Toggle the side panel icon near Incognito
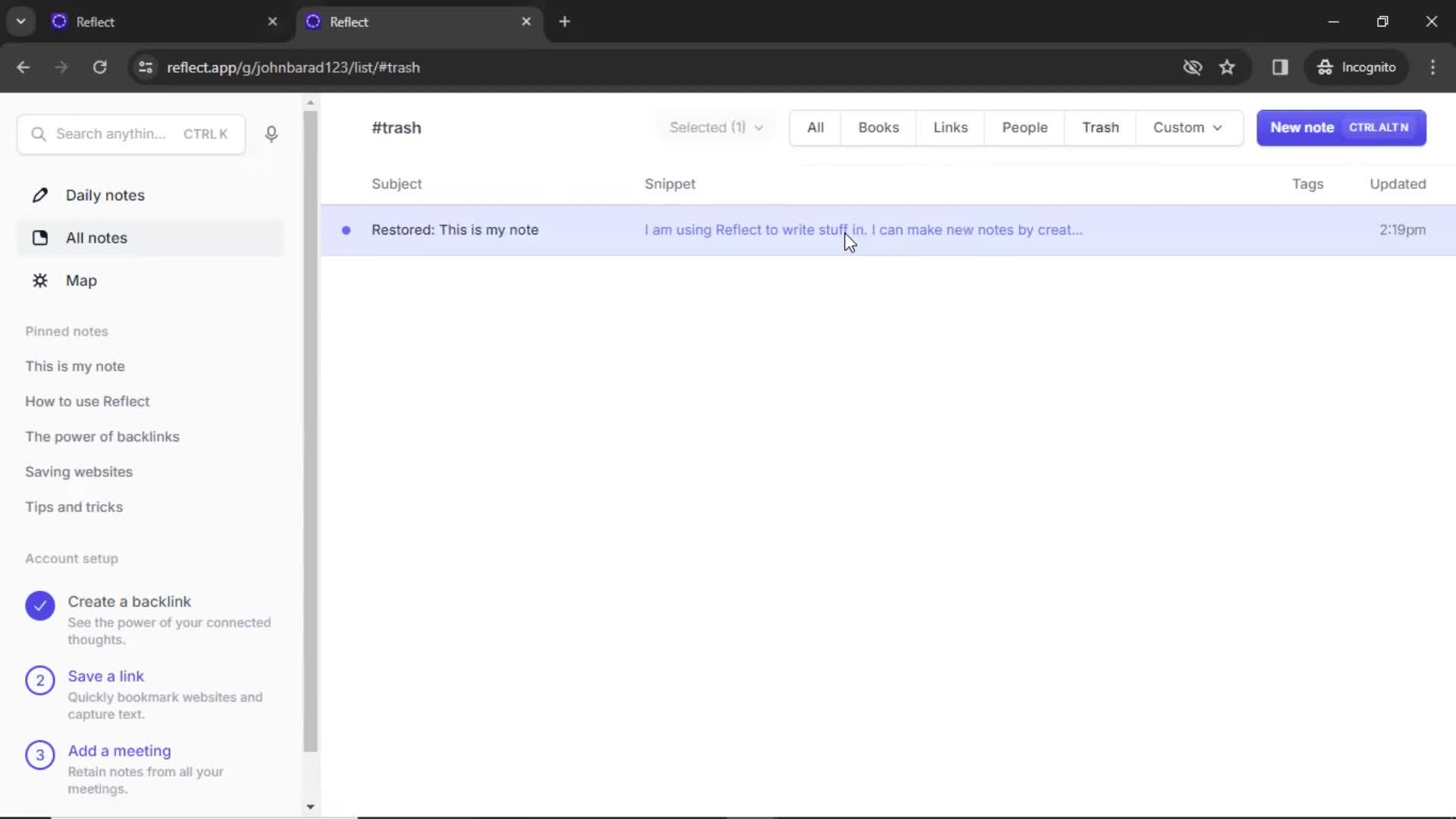This screenshot has height=819, width=1456. [1281, 67]
